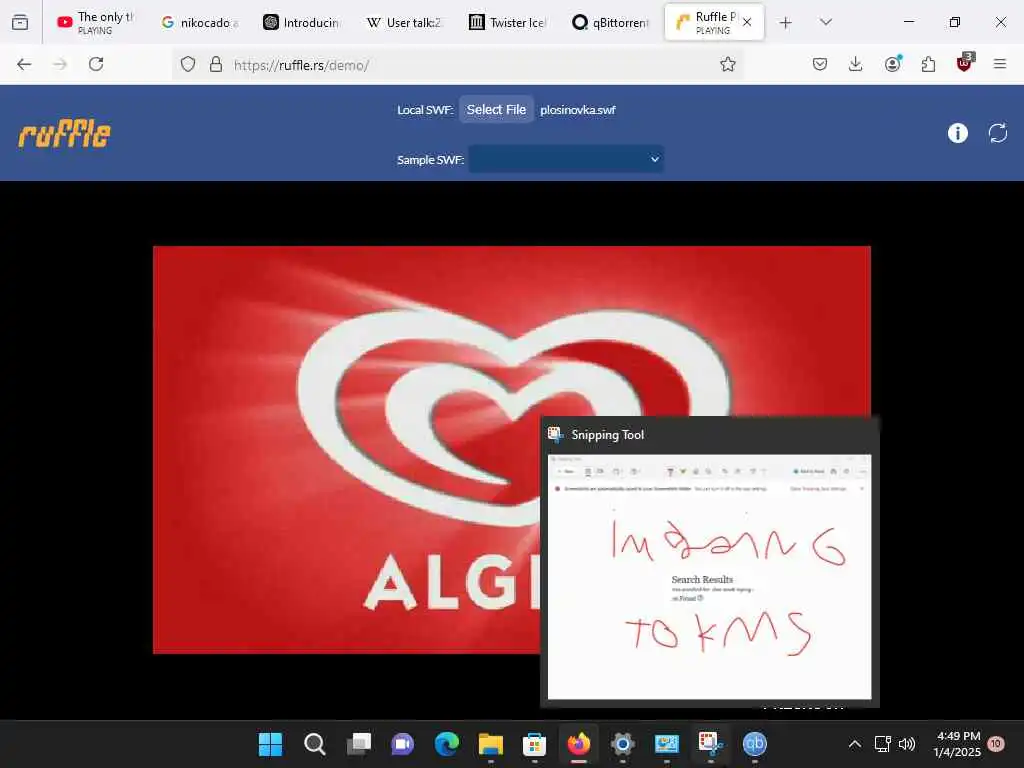Open Firefox account menu

pyautogui.click(x=893, y=64)
